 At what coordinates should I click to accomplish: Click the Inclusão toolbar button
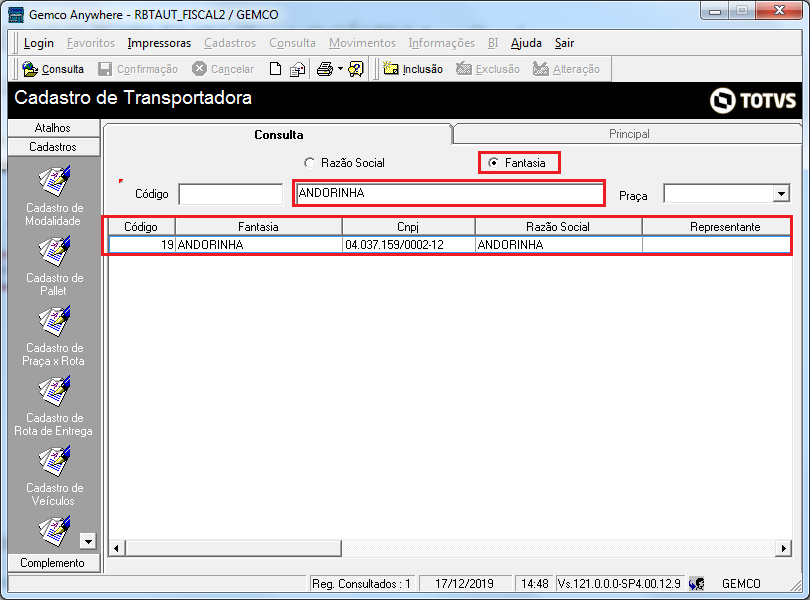click(x=413, y=69)
